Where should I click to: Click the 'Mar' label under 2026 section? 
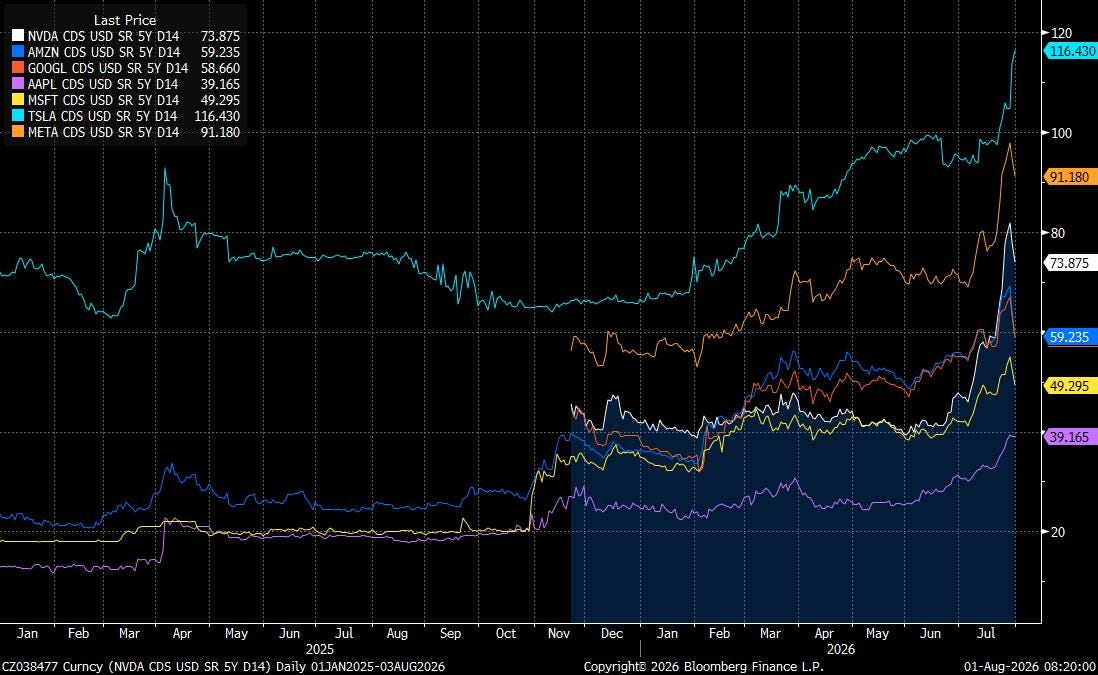(x=770, y=634)
